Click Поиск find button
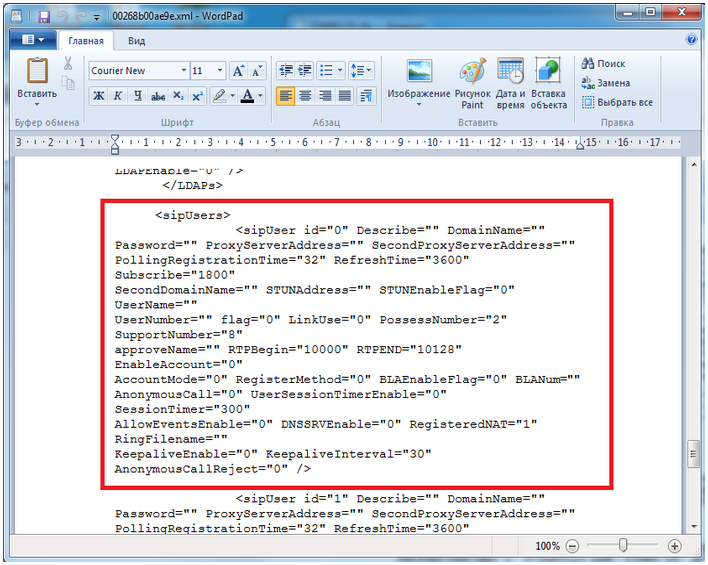The image size is (708, 565). (603, 64)
